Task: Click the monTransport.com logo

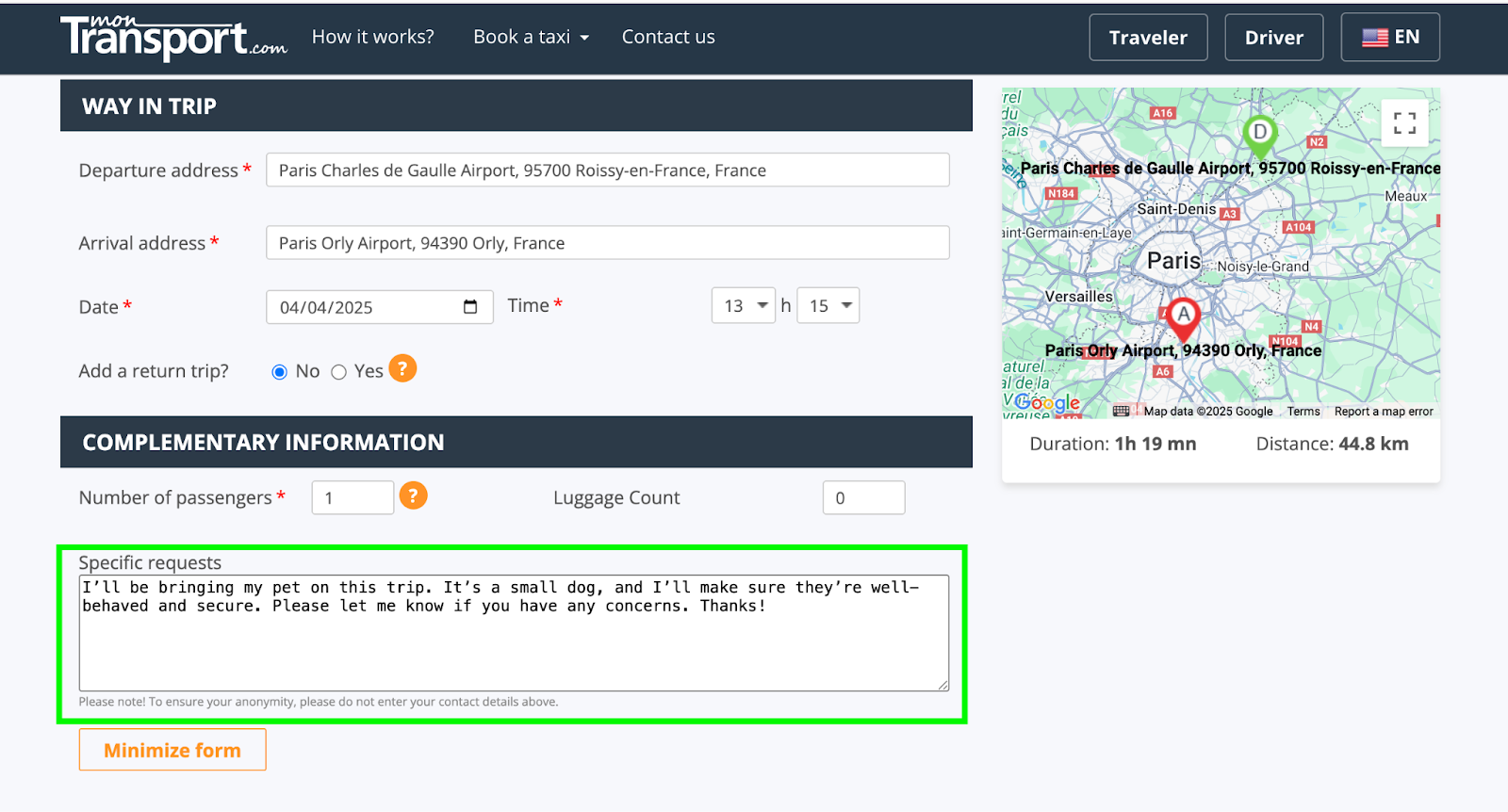Action: coord(173,38)
